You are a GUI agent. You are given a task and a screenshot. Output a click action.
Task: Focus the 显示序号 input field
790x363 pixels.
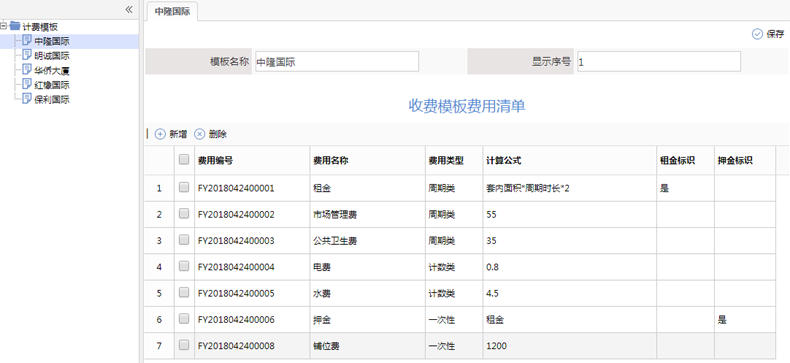coord(659,62)
